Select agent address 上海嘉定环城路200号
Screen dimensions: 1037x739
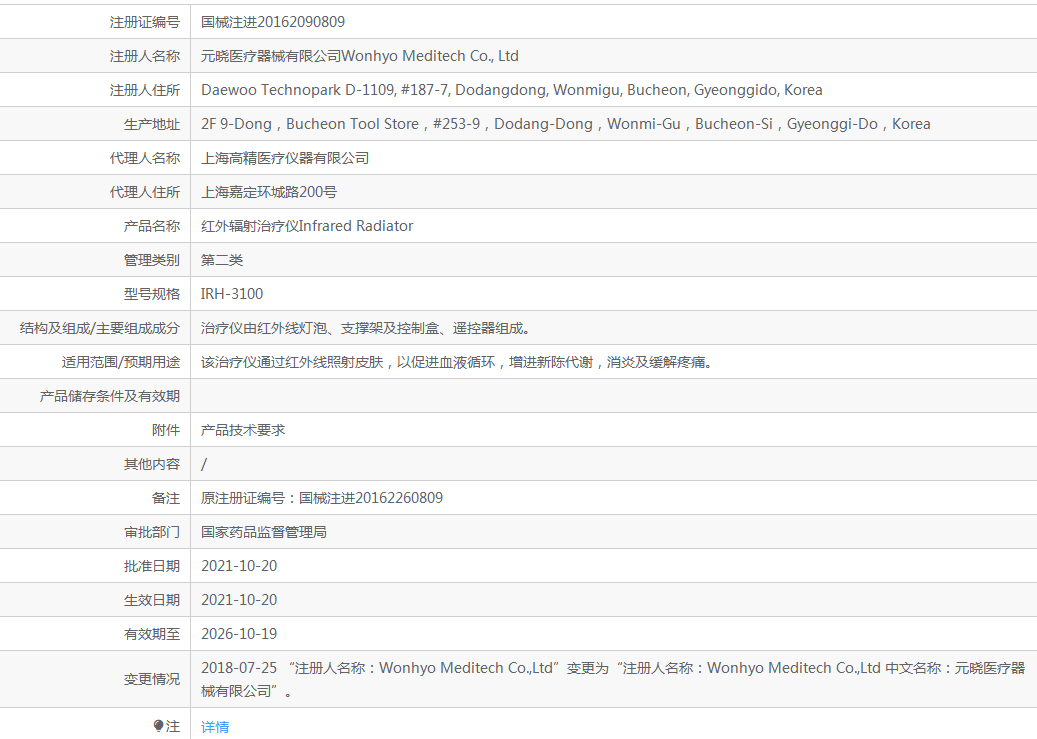click(x=269, y=193)
